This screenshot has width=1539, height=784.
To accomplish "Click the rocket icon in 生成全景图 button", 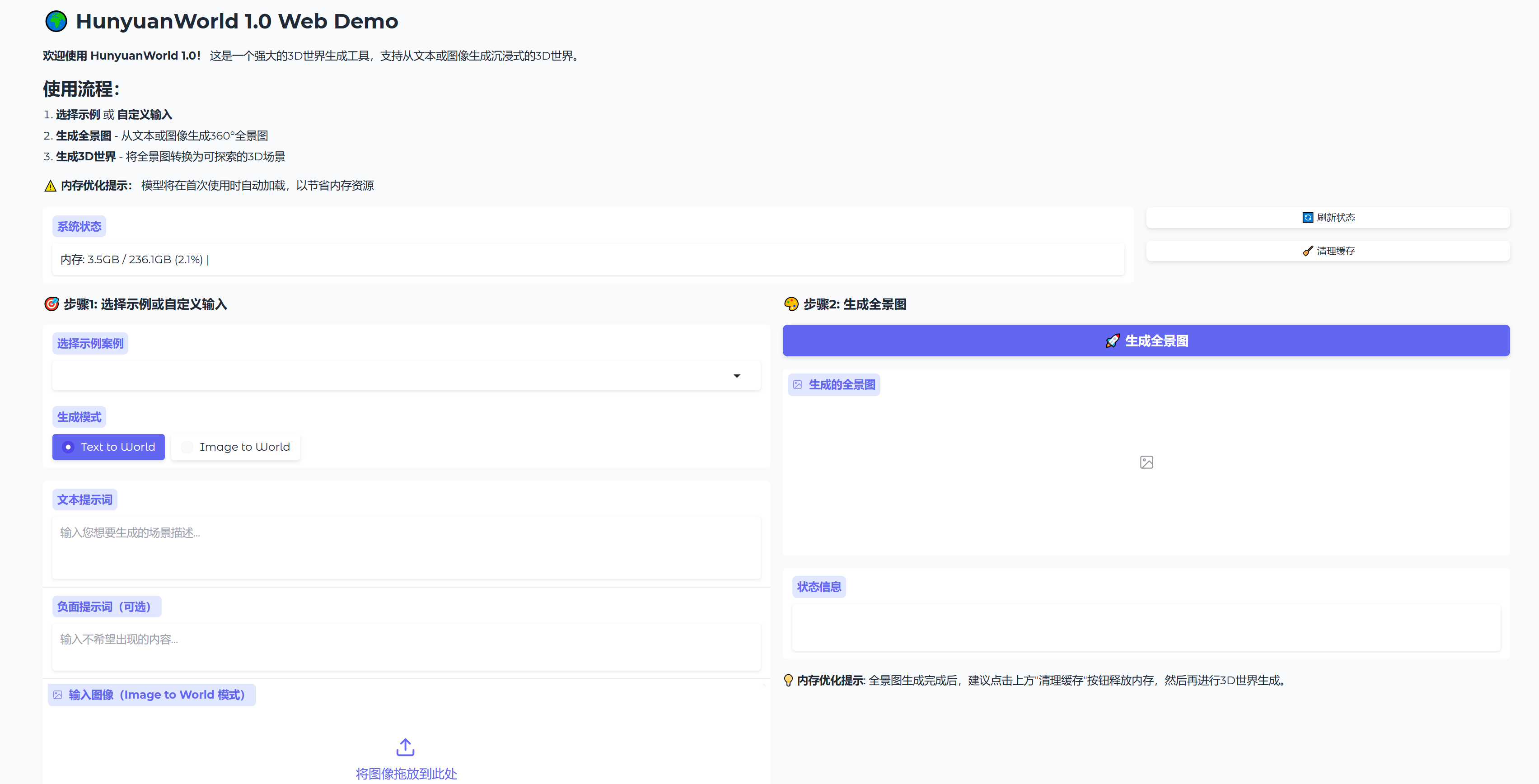I will tap(1113, 341).
